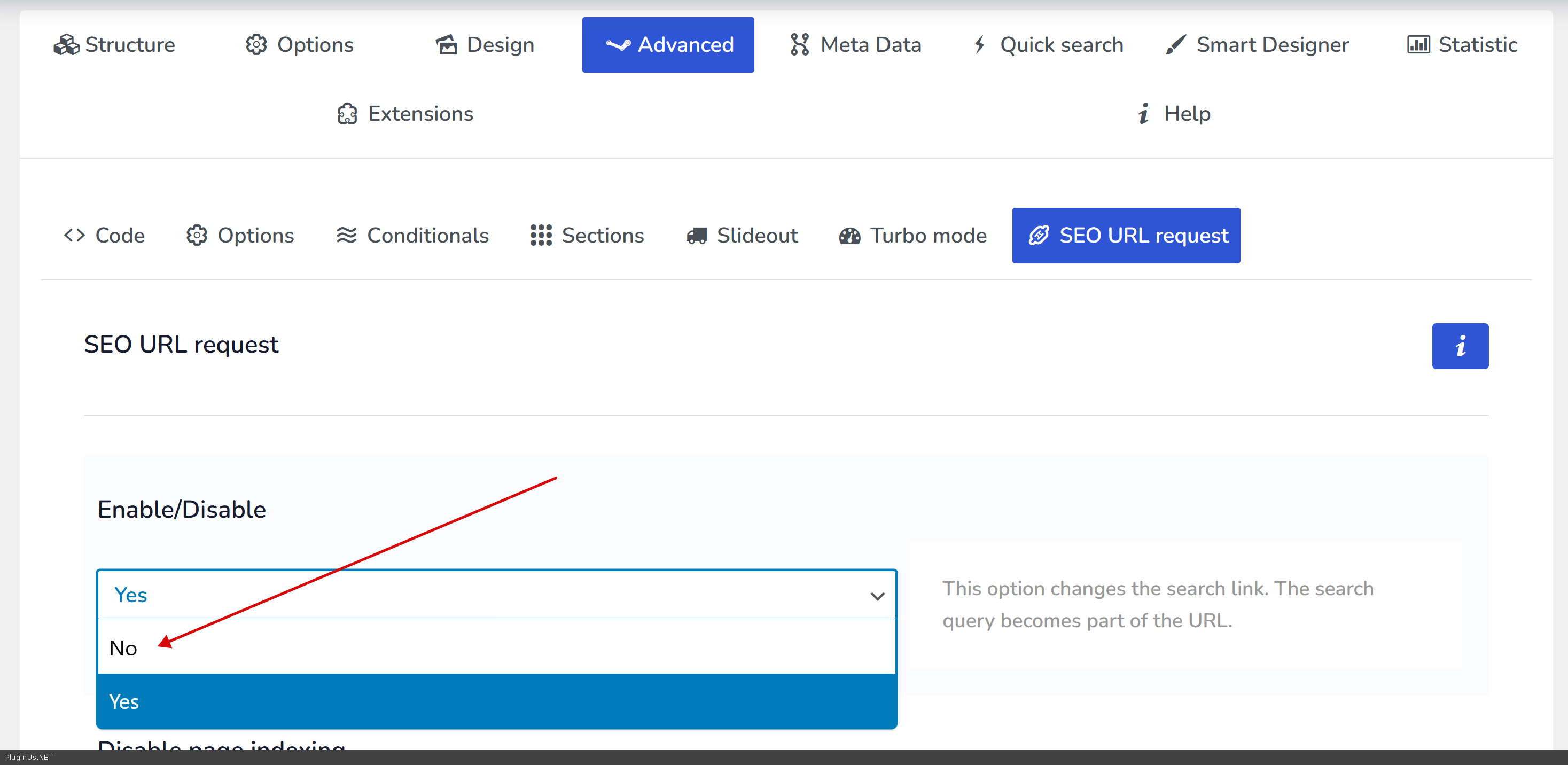Click the Design tab icon

(x=446, y=45)
